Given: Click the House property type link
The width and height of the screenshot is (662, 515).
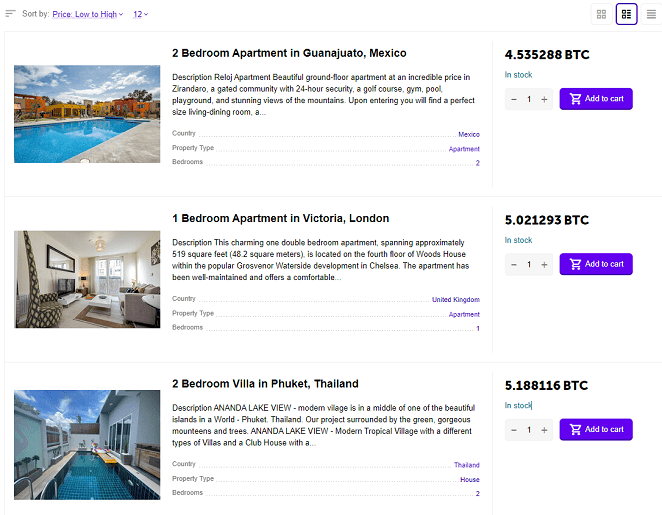Looking at the screenshot, I should click(x=469, y=479).
